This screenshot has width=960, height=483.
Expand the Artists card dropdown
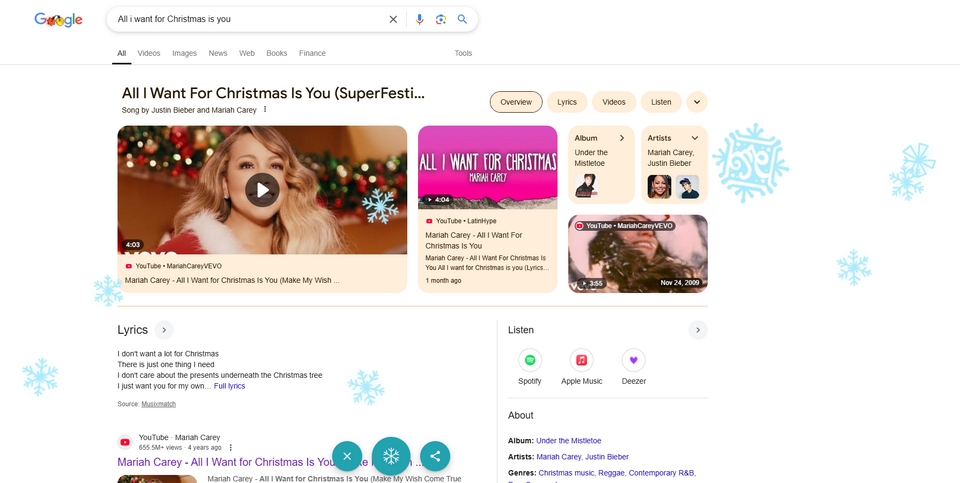click(694, 138)
